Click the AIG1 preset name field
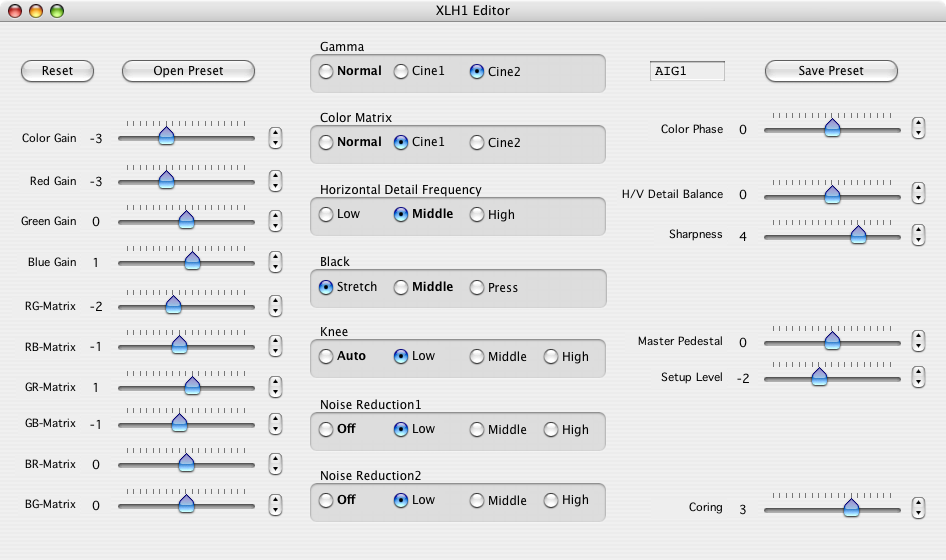 [x=687, y=71]
